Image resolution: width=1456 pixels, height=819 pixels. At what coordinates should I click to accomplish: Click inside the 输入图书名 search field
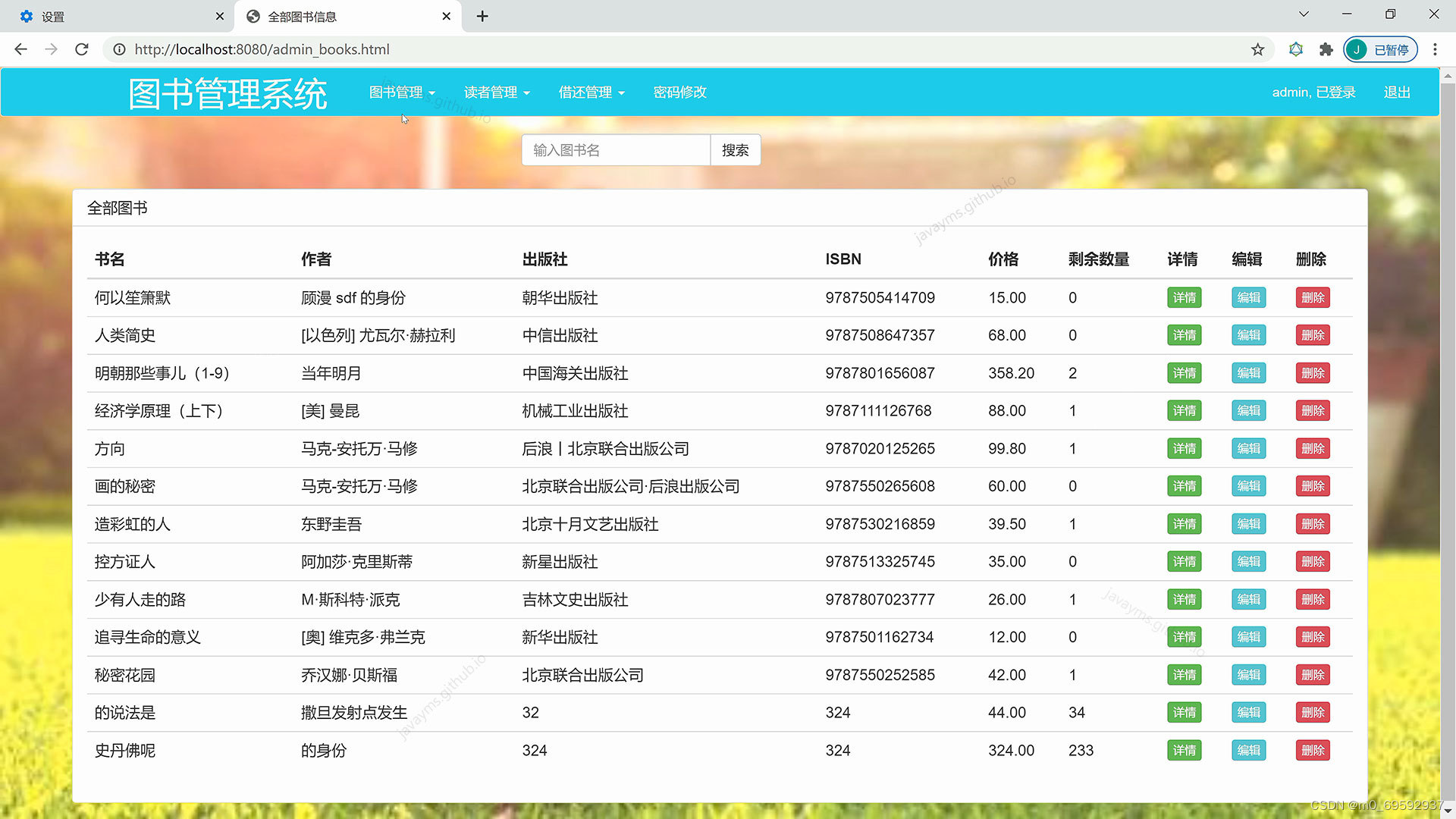[615, 149]
